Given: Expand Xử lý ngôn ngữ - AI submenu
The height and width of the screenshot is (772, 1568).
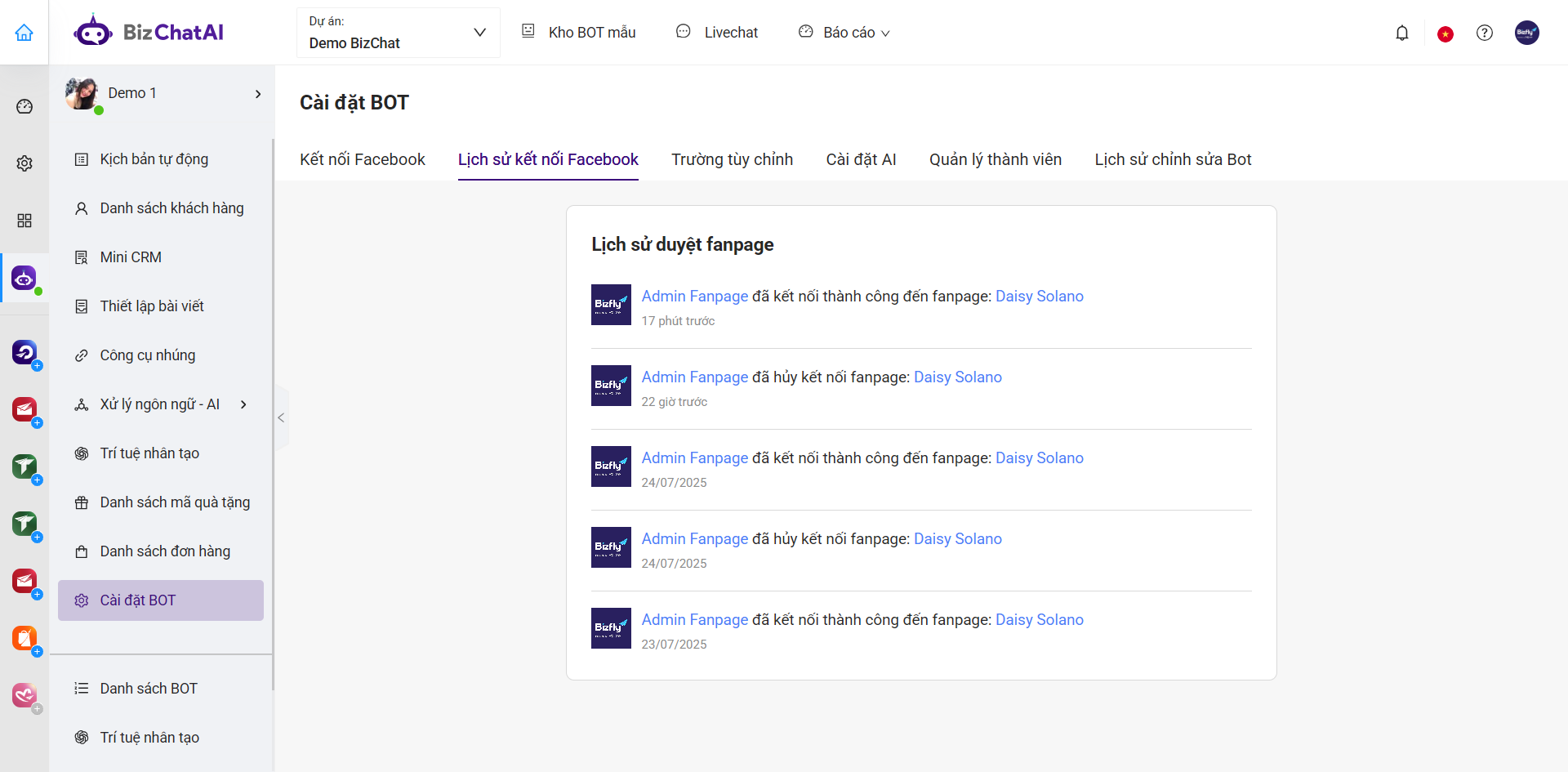Looking at the screenshot, I should [243, 404].
